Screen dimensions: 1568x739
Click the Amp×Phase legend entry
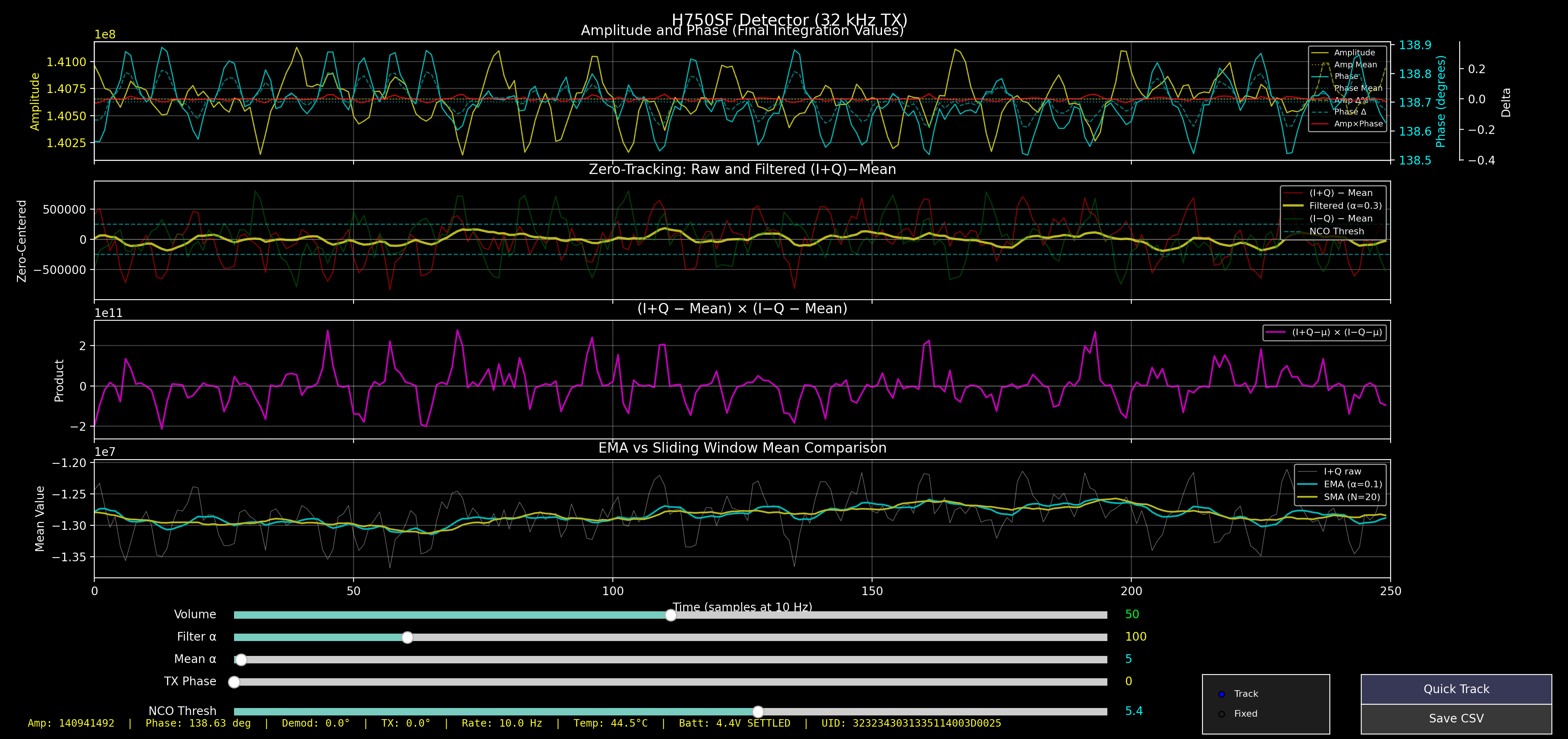1358,124
